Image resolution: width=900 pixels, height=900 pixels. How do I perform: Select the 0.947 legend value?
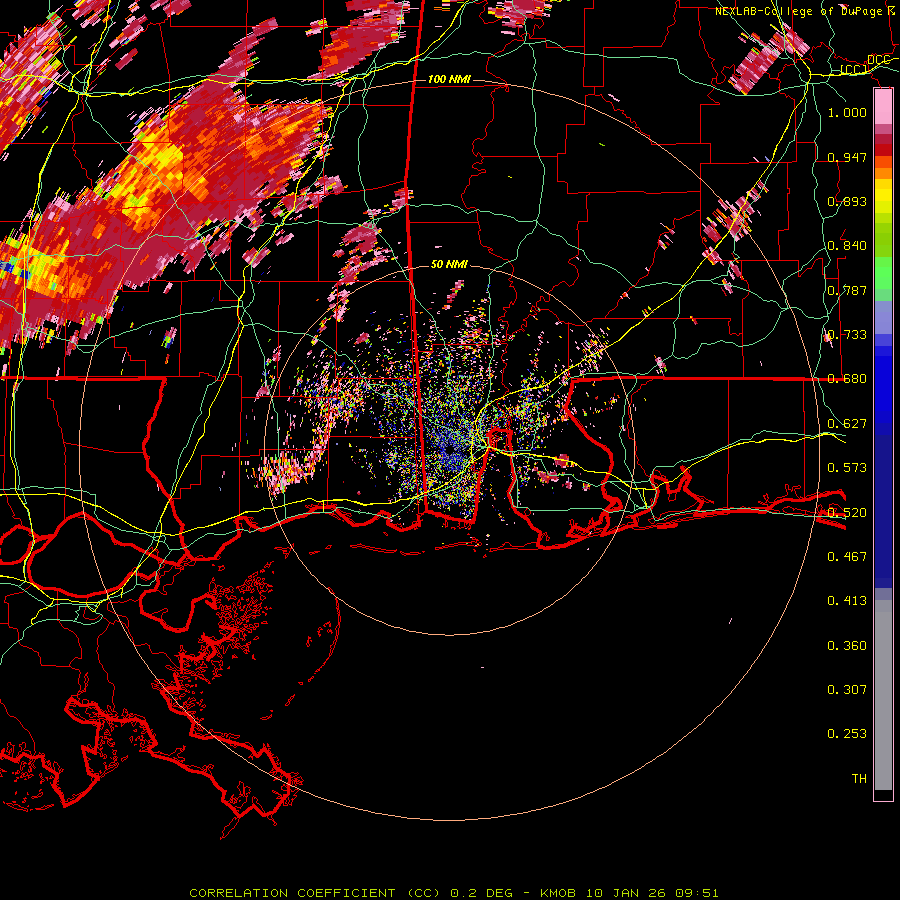point(847,157)
